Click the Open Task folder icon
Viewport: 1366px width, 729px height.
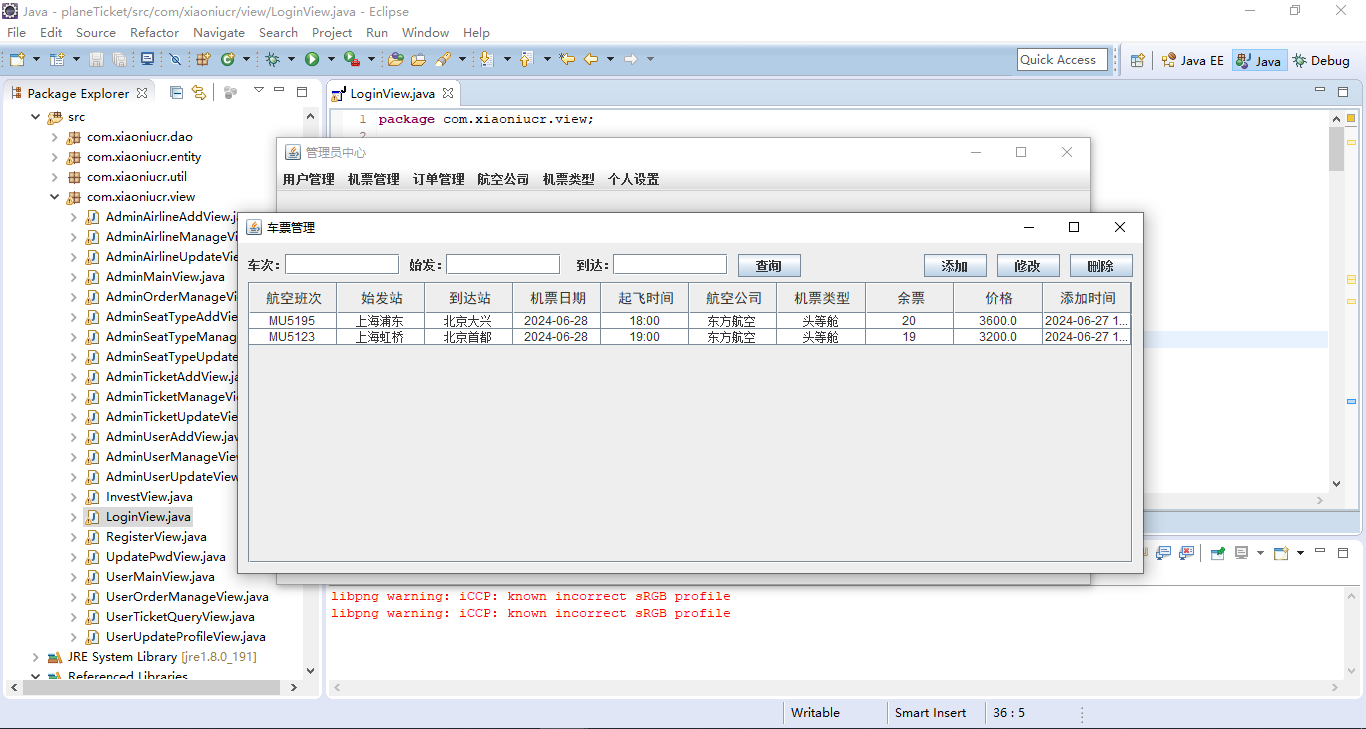click(418, 59)
